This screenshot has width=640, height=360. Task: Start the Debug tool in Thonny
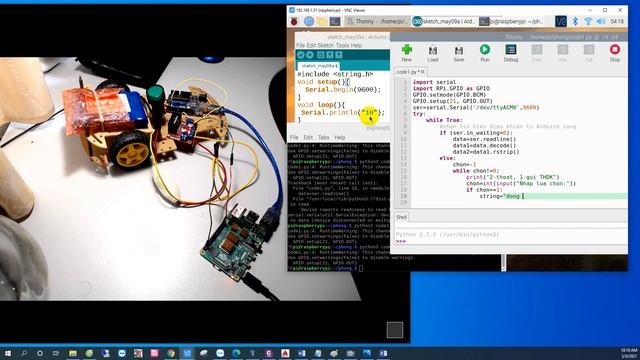click(511, 53)
